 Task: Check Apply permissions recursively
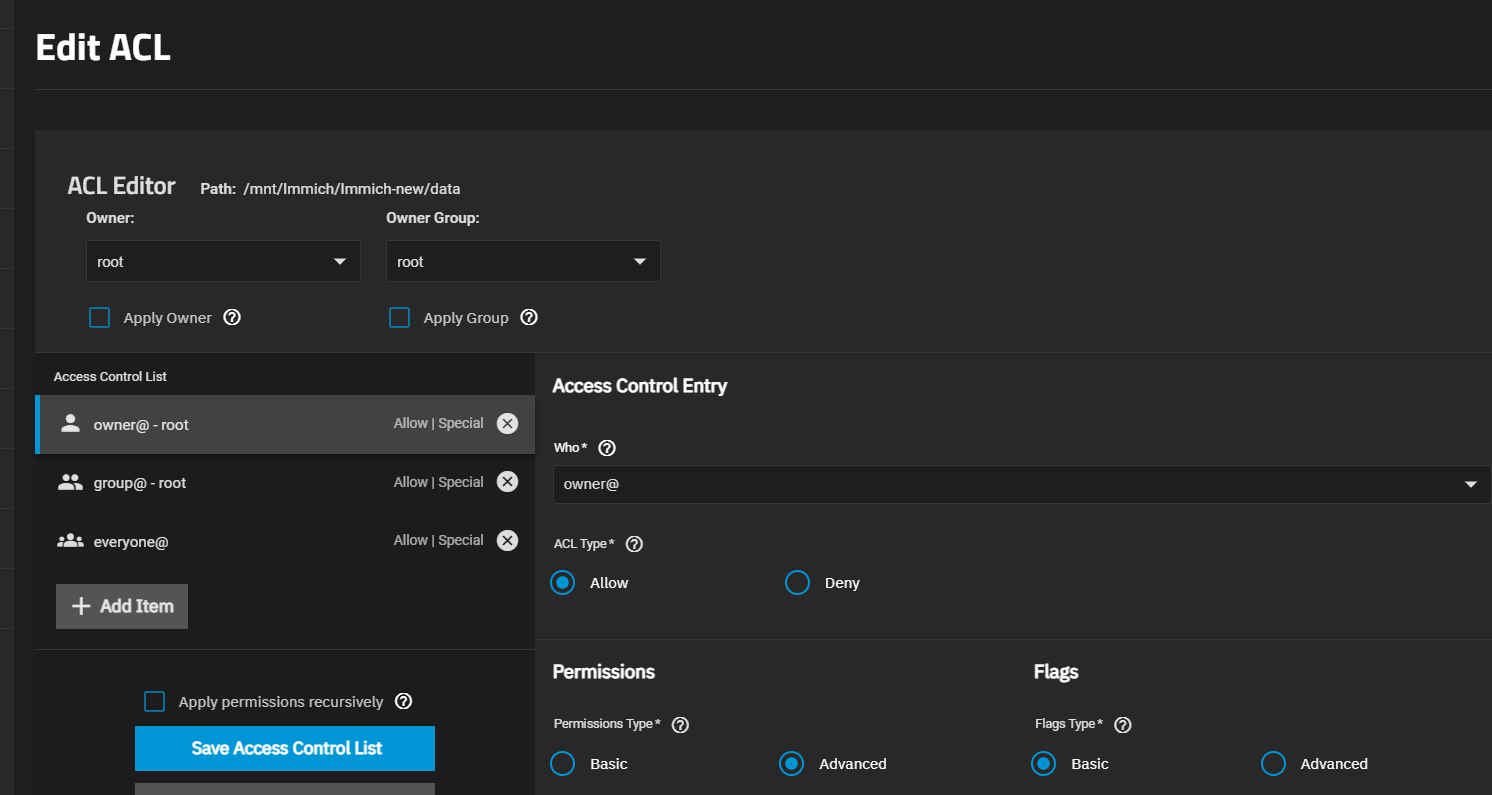pos(155,702)
